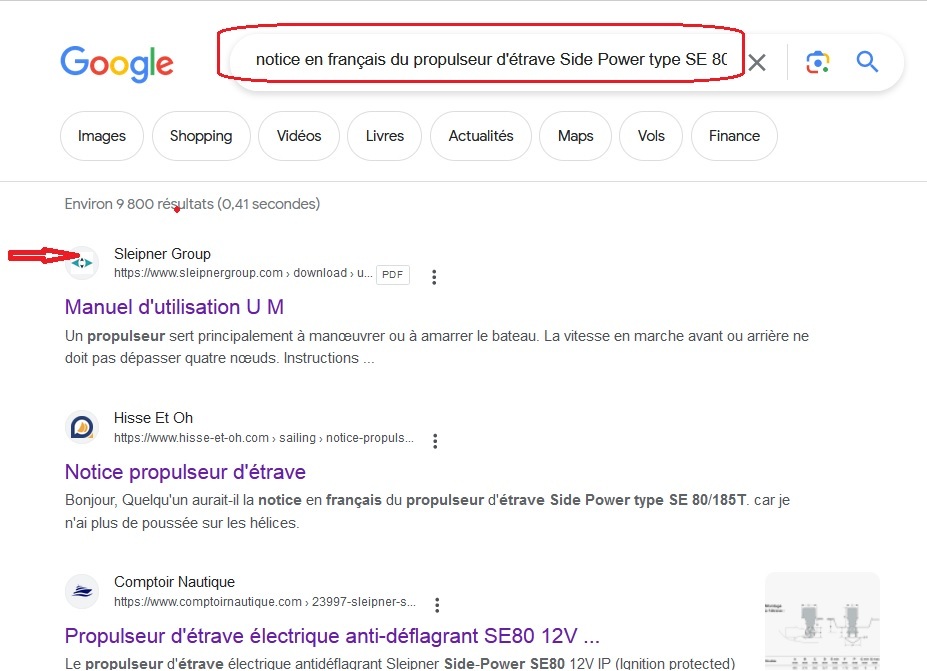Switch to the Shopping tab

[201, 136]
